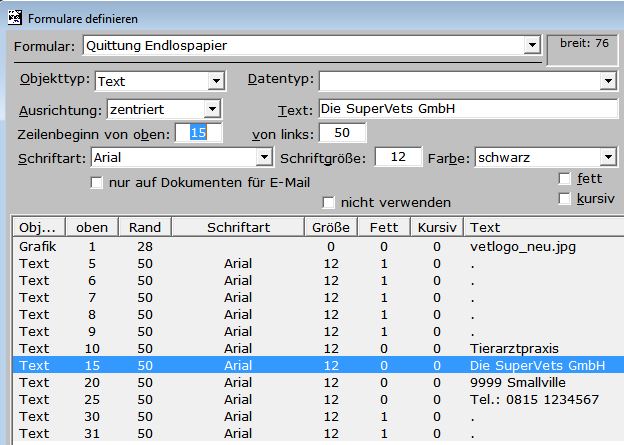Expand the Ausrichtung zentriert dropdown
Viewport: 624px width, 445px height.
(213, 109)
